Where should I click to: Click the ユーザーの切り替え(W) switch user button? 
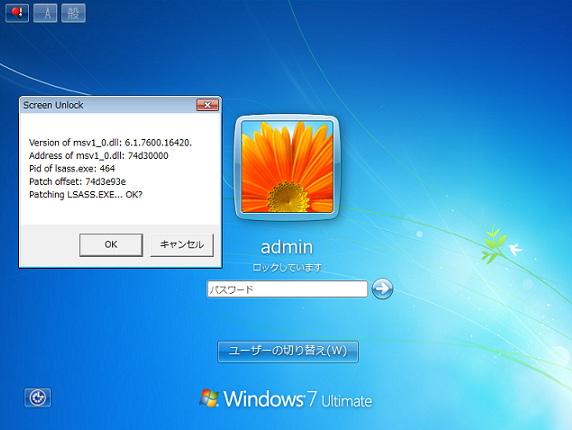[x=288, y=351]
